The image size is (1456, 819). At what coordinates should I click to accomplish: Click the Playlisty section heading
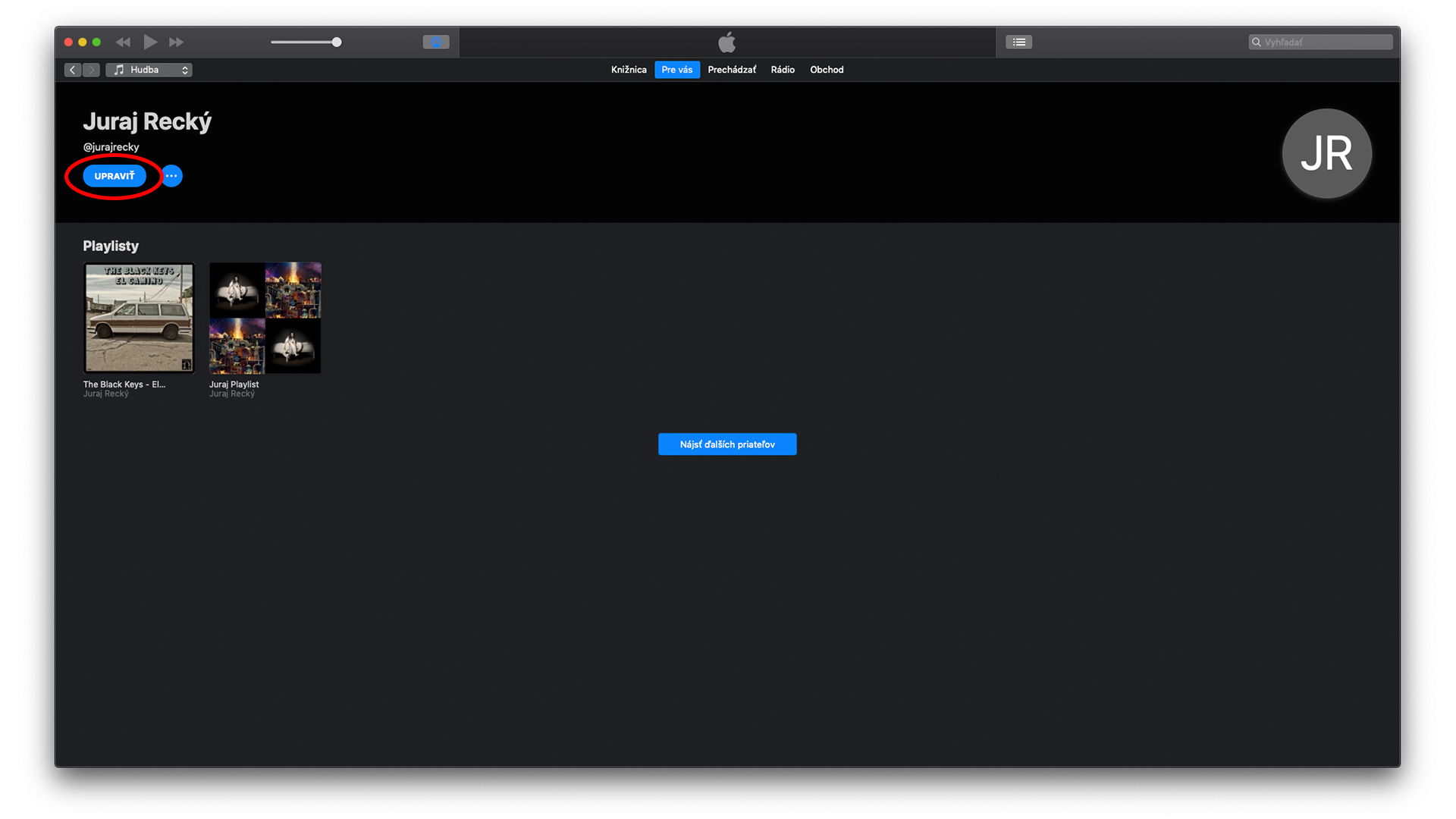pyautogui.click(x=111, y=246)
